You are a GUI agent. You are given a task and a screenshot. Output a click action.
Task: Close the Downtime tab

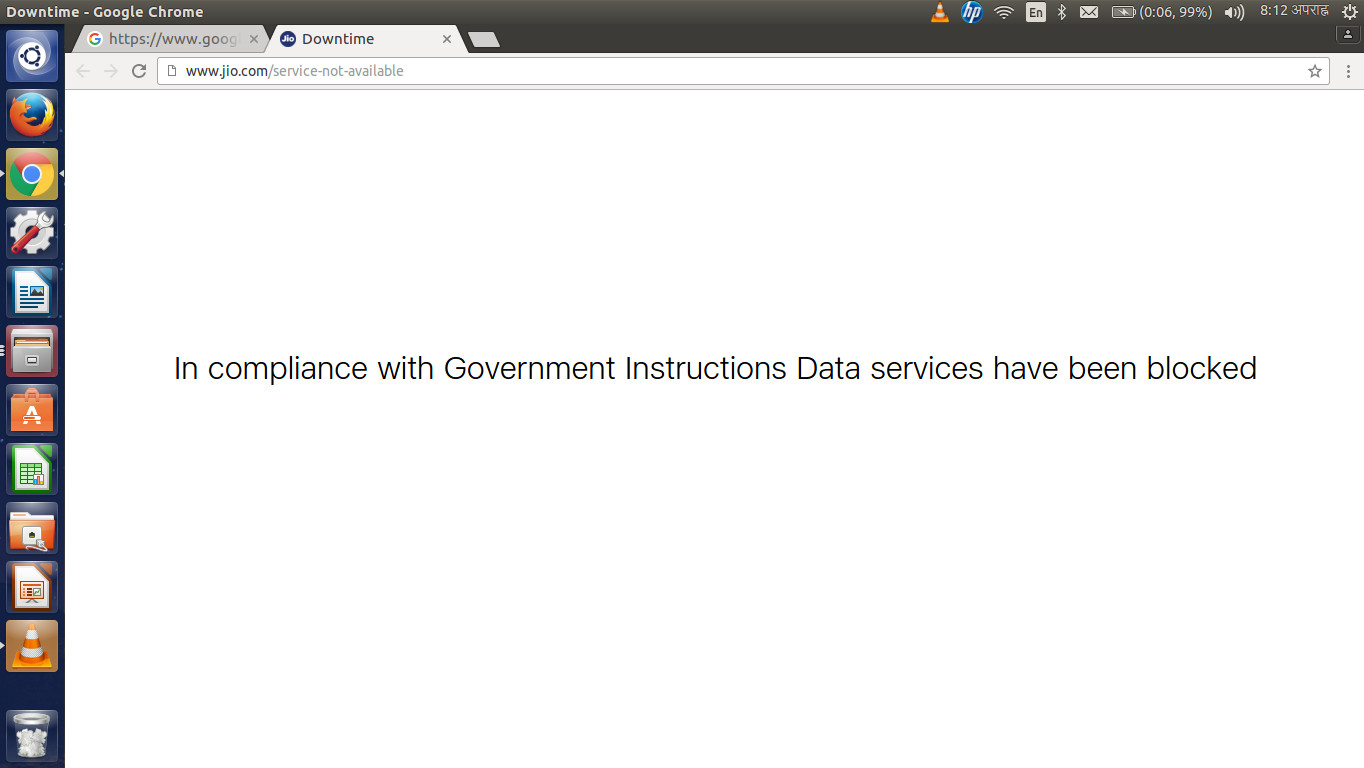[447, 39]
